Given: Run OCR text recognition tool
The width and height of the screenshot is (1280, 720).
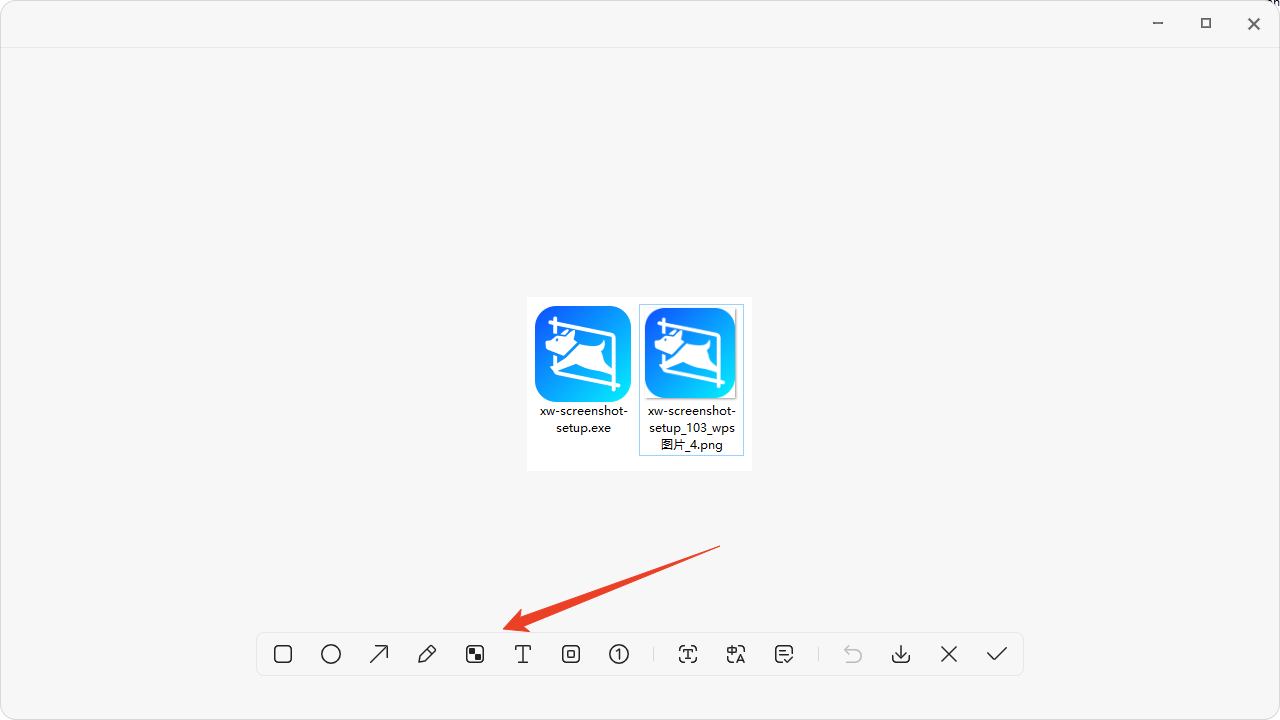Looking at the screenshot, I should coord(688,654).
